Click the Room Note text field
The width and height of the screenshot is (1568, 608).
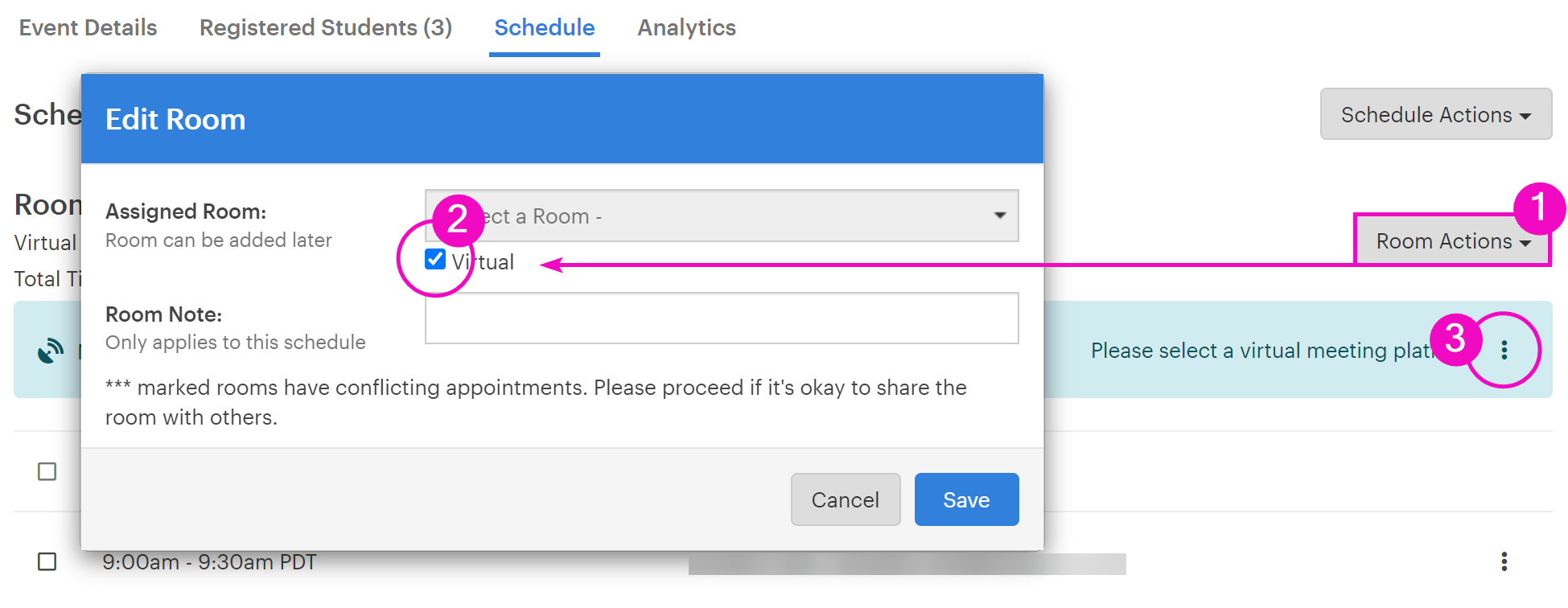click(722, 318)
